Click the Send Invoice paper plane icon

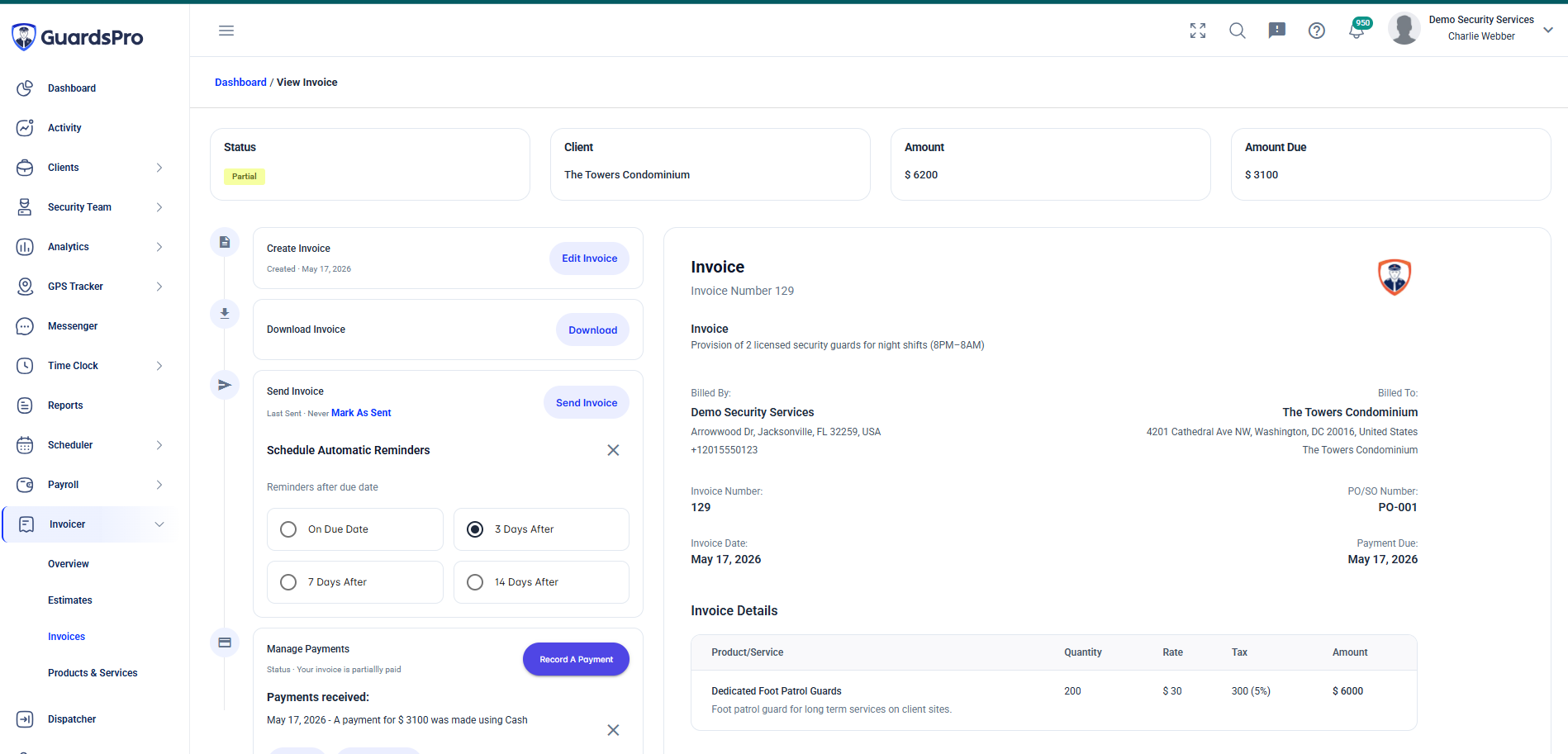[225, 385]
